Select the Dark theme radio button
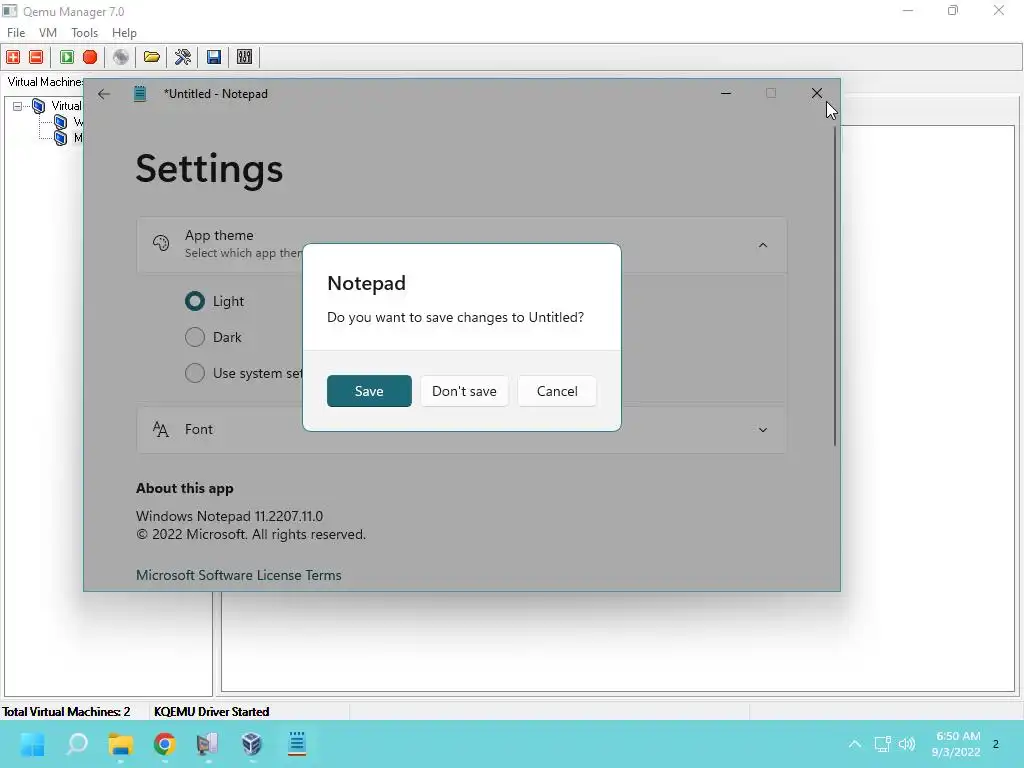1024x768 pixels. (195, 337)
